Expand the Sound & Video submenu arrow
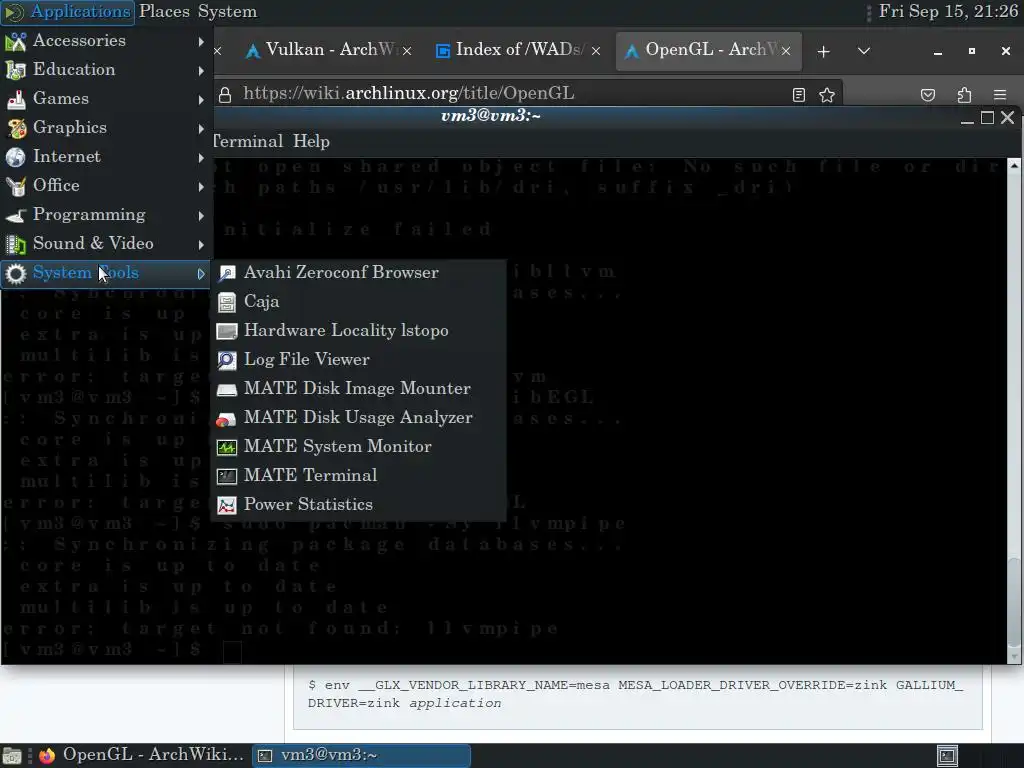This screenshot has width=1024, height=768. (201, 245)
